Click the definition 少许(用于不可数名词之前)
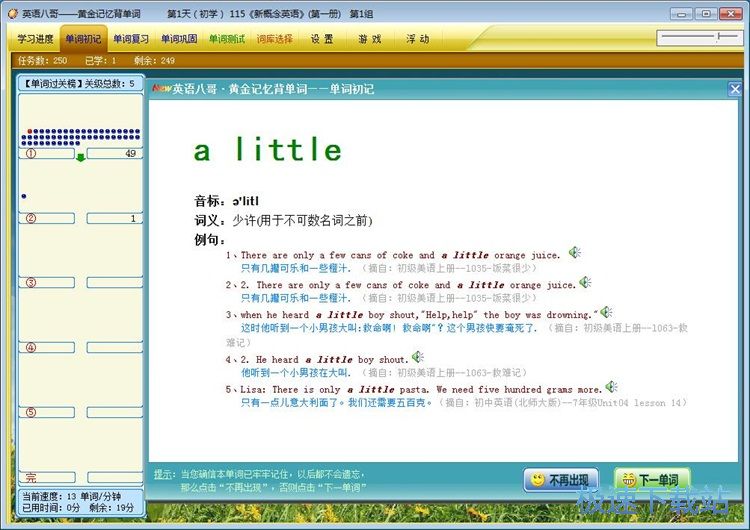This screenshot has height=530, width=750. point(302,221)
